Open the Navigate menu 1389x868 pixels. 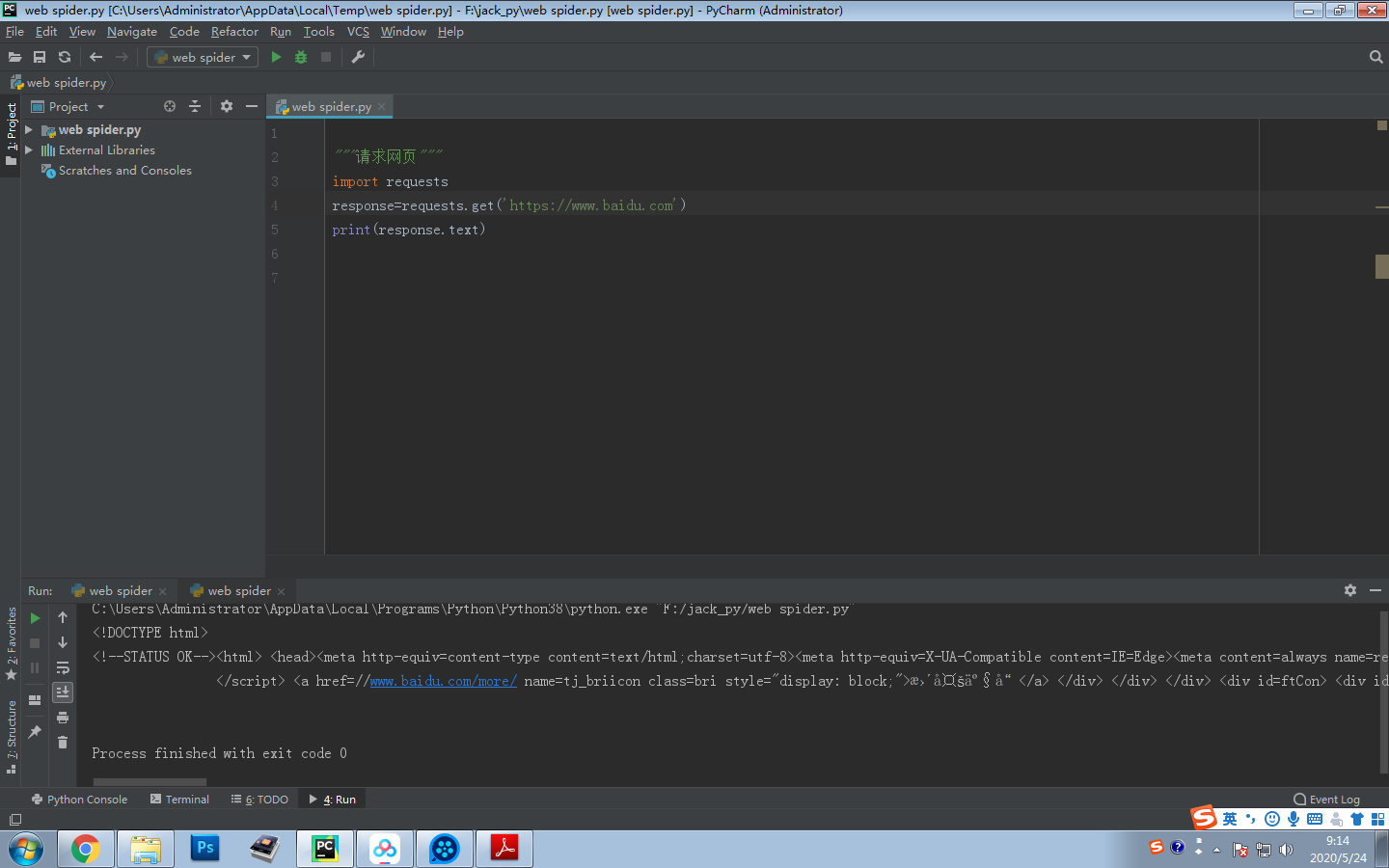tap(132, 32)
